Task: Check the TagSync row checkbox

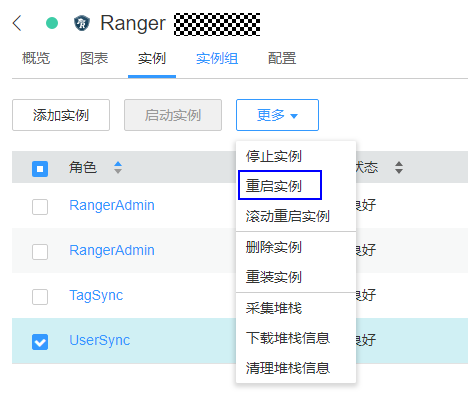Action: point(40,297)
